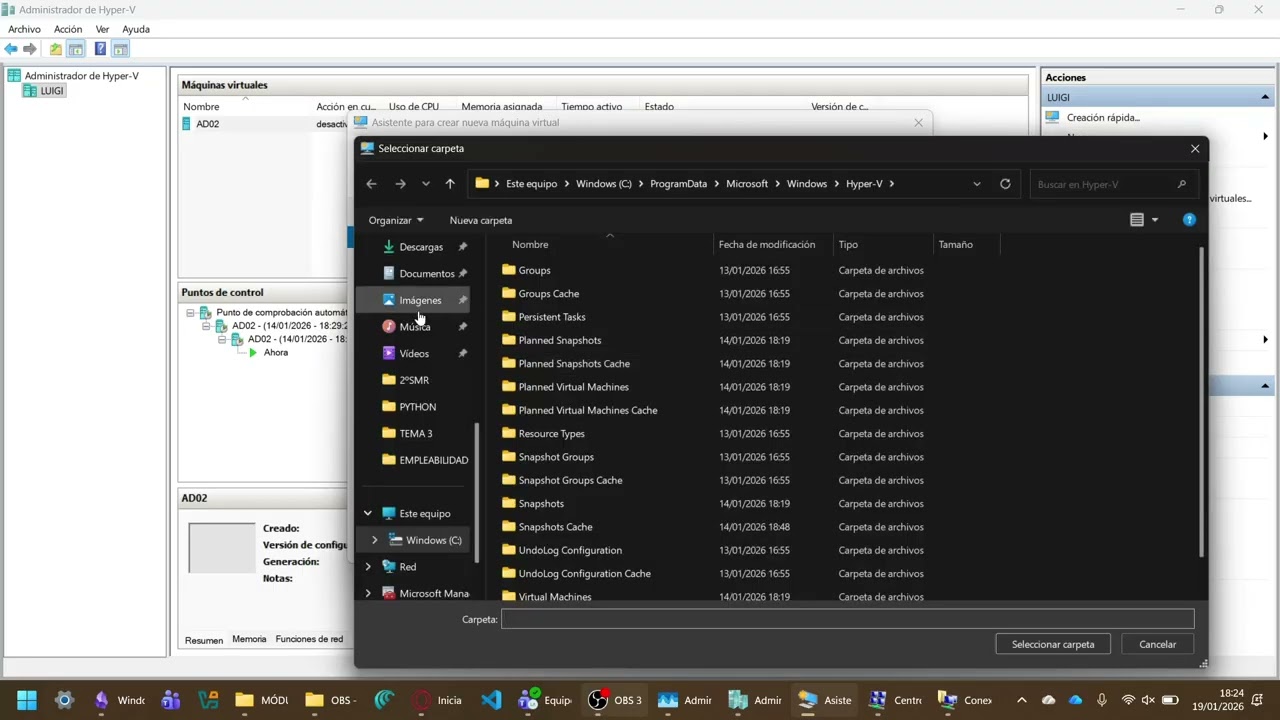Sort by Fecha de modificación column

[x=767, y=244]
